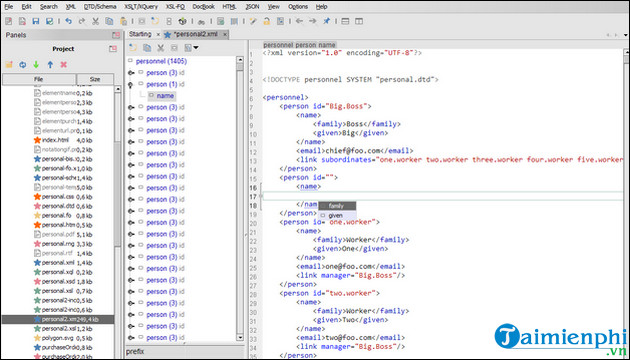This screenshot has width=630, height=360.
Task: Click the scissors icon in outline toolbar
Action: [161, 48]
